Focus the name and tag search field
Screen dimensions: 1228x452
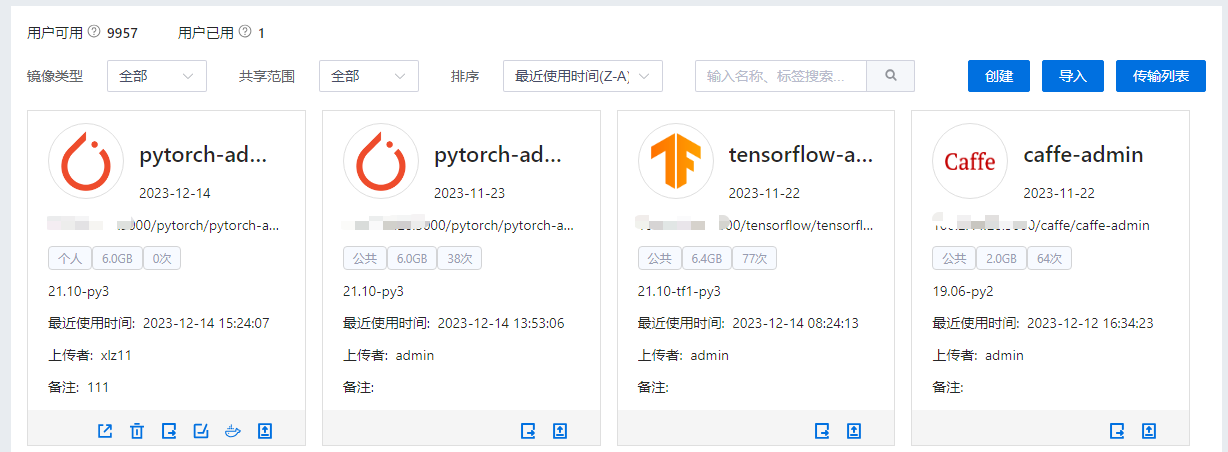click(780, 76)
